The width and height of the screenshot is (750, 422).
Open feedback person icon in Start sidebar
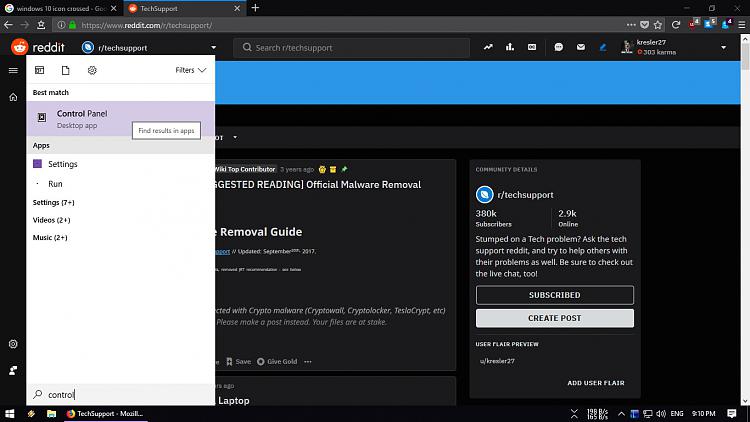tap(13, 370)
